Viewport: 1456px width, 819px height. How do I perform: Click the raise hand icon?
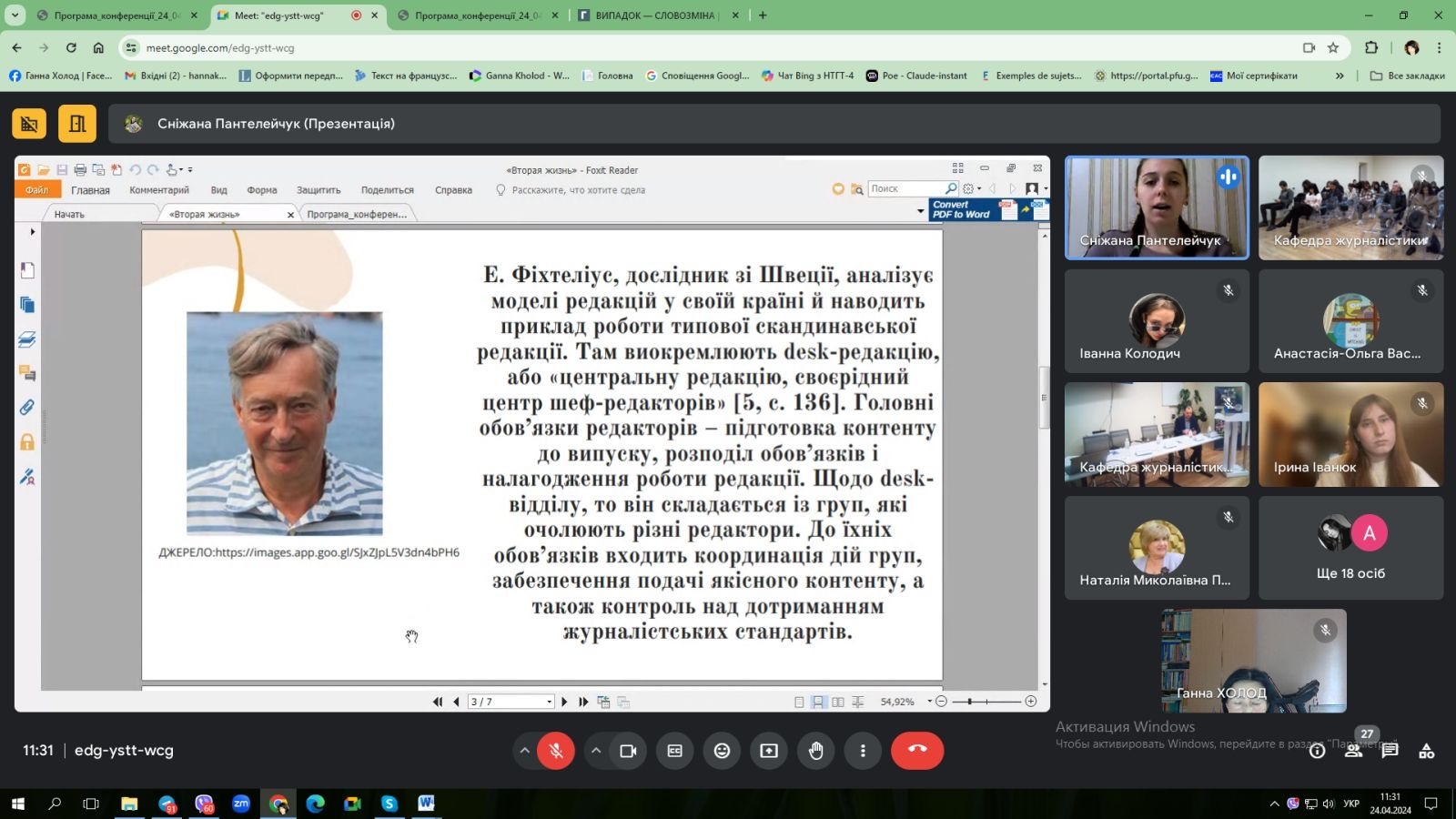coord(815,751)
